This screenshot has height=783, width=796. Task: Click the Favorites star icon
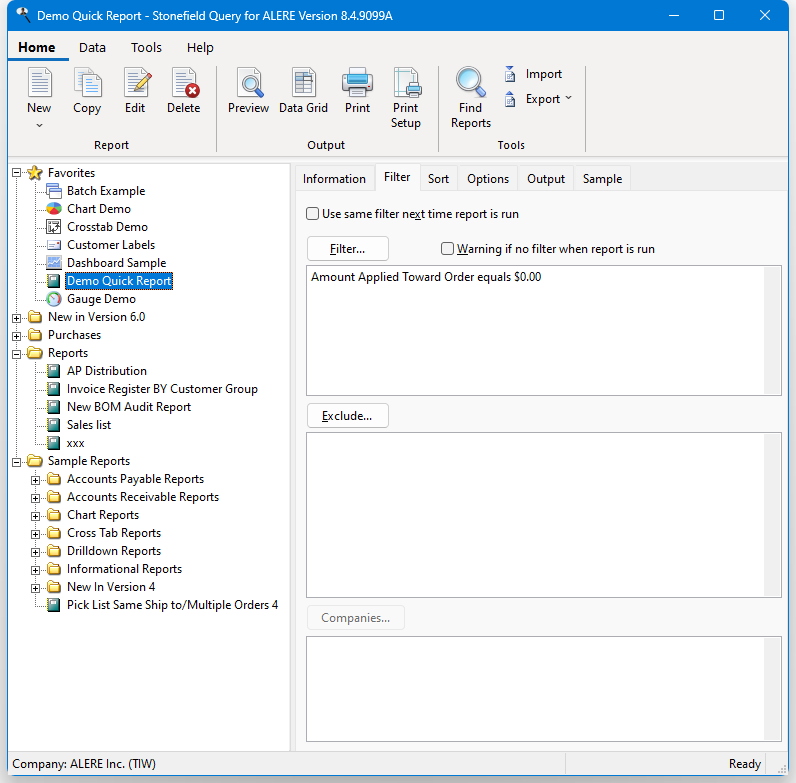(35, 173)
